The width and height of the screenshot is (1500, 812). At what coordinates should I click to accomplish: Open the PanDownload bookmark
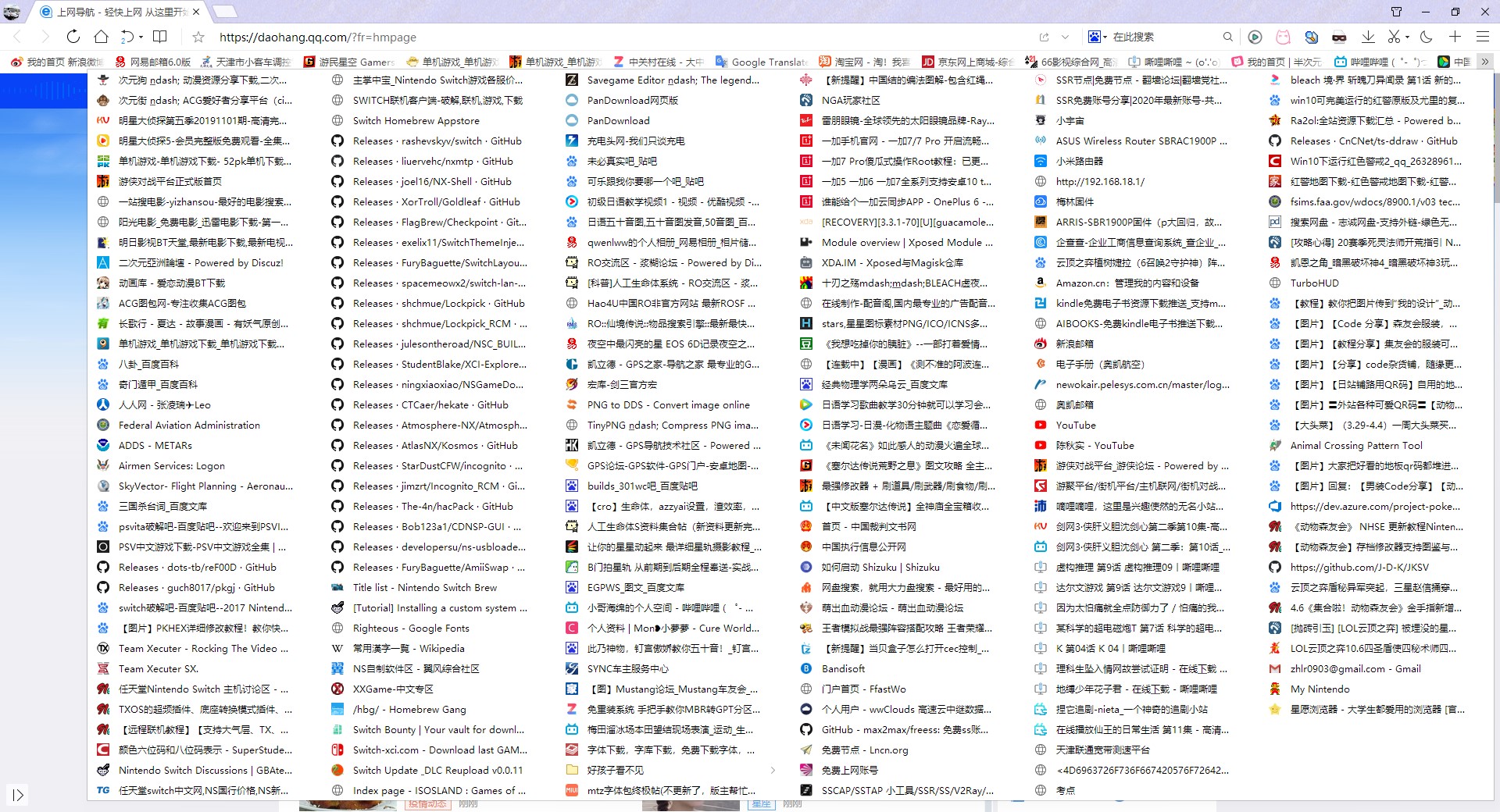coord(608,120)
